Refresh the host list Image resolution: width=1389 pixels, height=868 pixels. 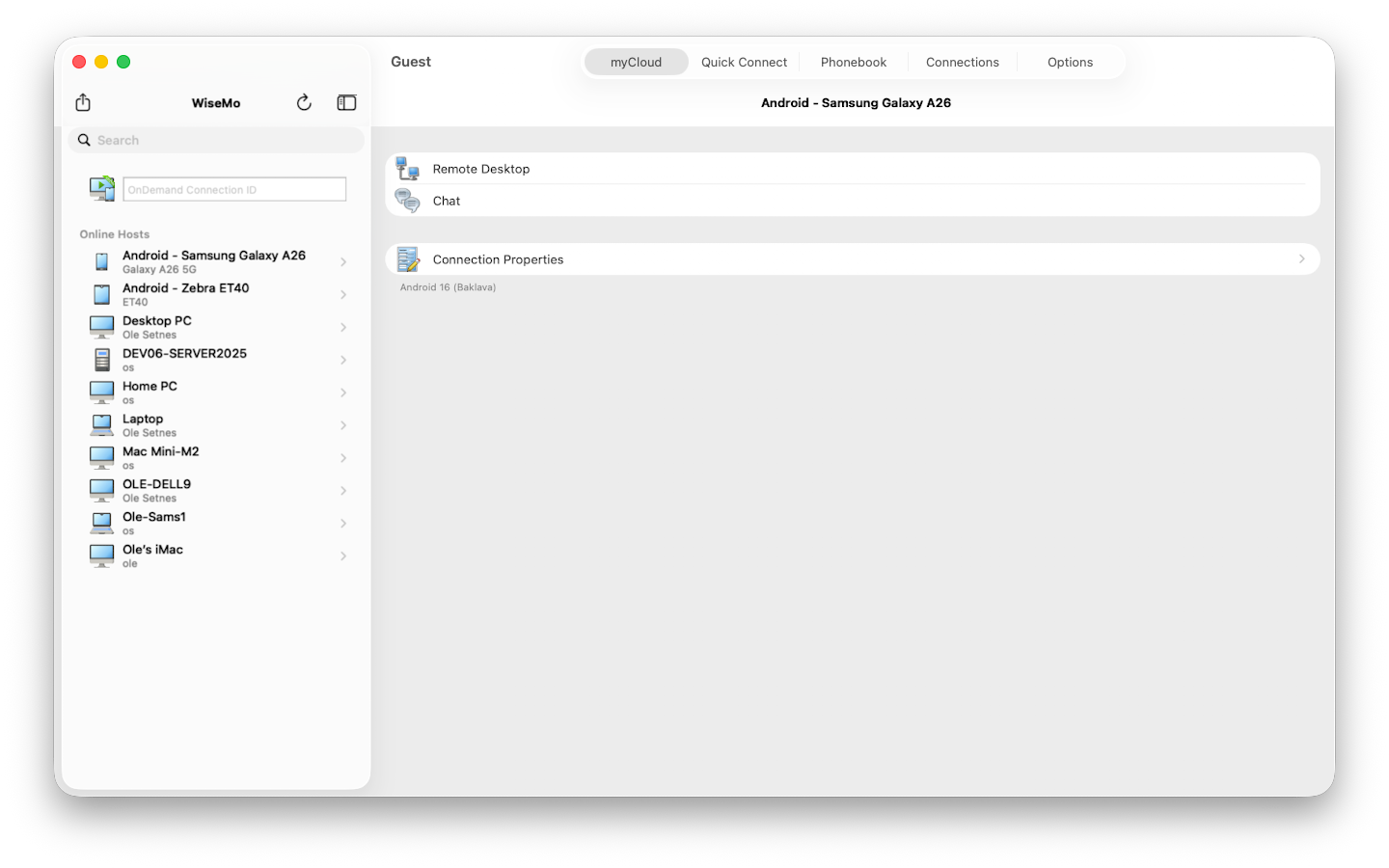pos(304,102)
